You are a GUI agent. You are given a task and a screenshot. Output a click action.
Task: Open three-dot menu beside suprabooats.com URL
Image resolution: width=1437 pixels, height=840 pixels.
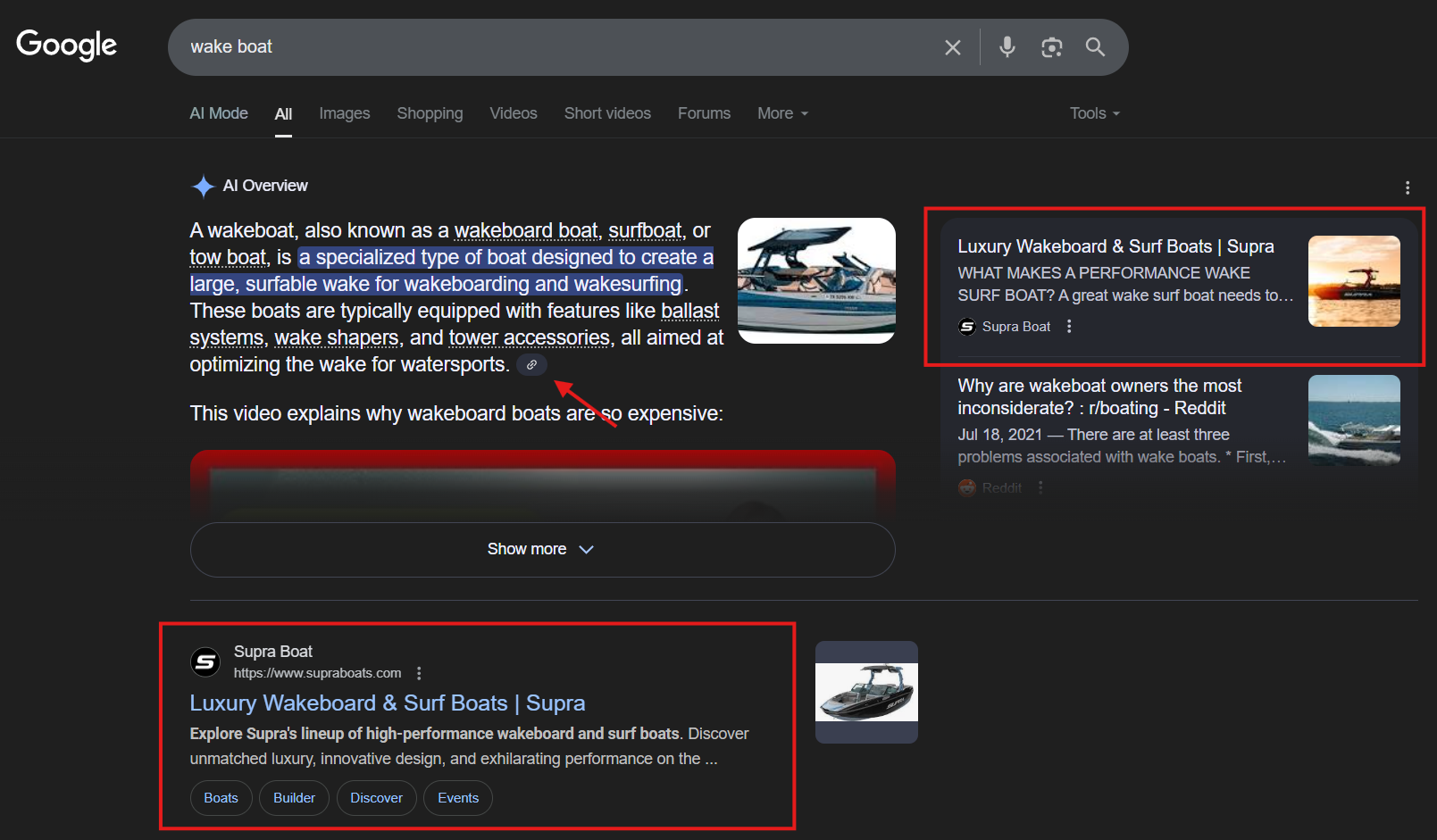pyautogui.click(x=419, y=673)
